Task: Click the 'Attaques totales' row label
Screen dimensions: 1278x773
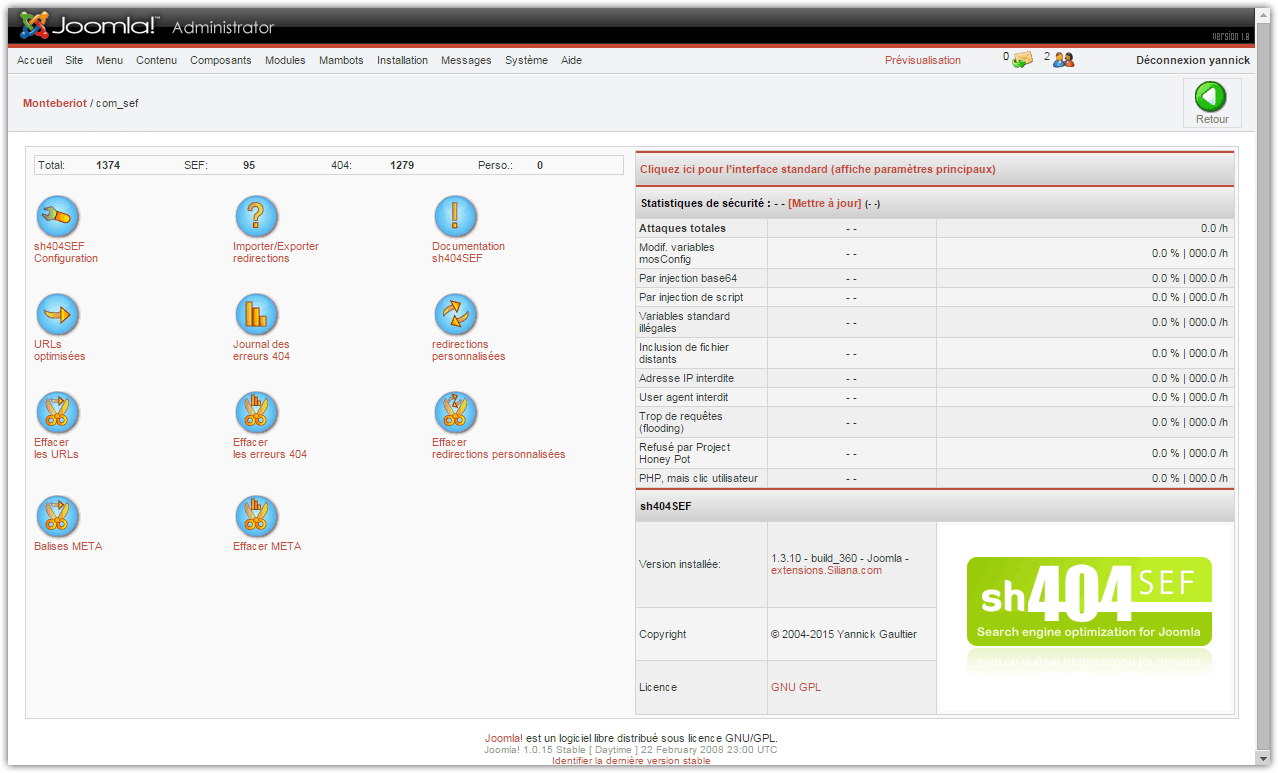Action: tap(683, 228)
